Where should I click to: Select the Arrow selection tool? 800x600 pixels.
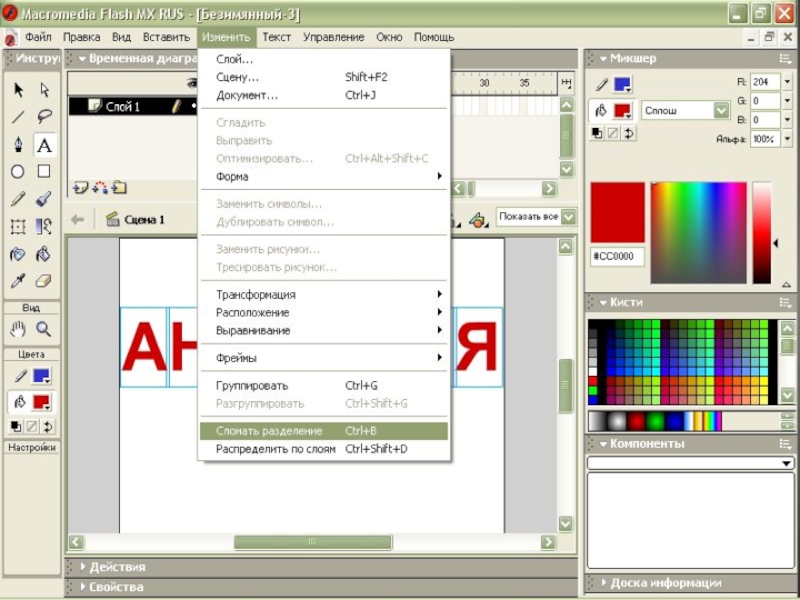[x=18, y=90]
